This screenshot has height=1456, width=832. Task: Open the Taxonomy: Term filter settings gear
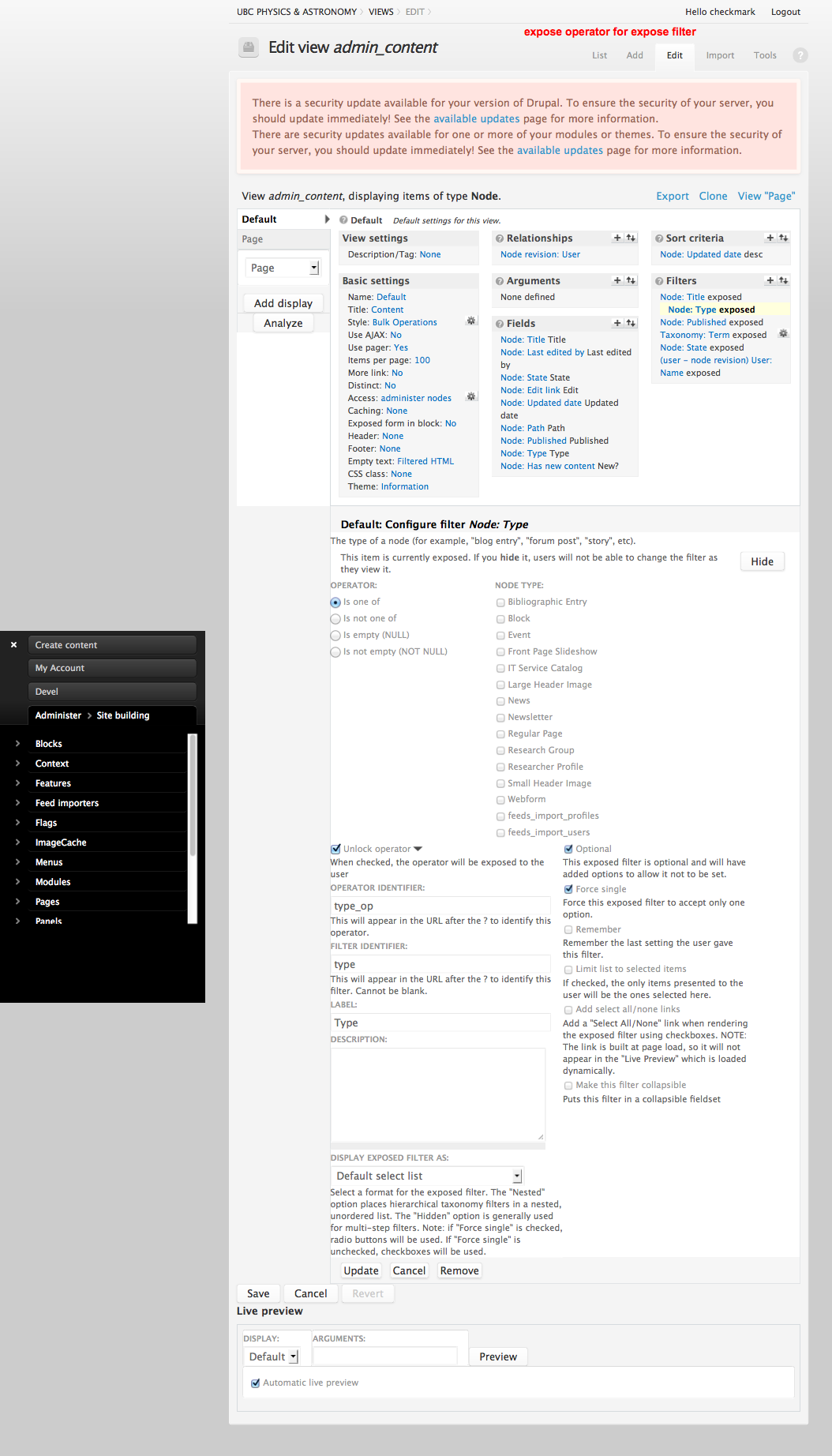(x=783, y=334)
